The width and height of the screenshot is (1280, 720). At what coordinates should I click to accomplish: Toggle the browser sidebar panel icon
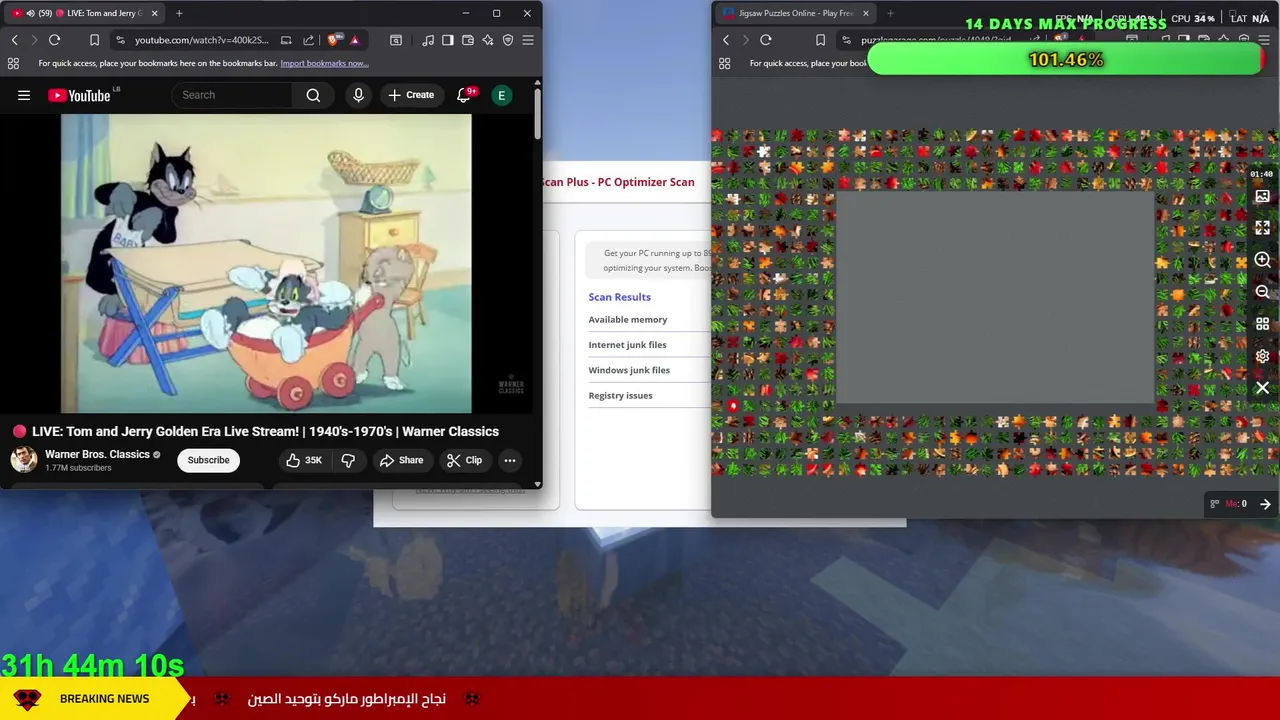coord(448,40)
